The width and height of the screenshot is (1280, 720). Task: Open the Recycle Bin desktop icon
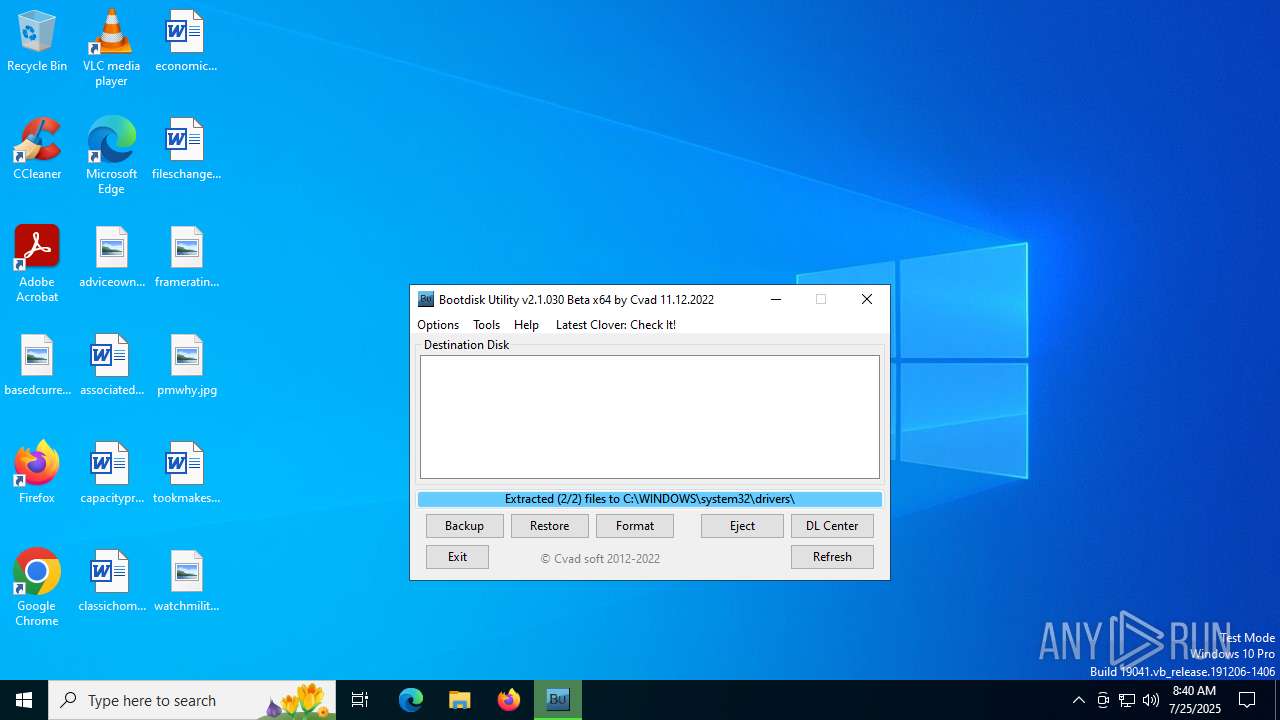coord(37,41)
